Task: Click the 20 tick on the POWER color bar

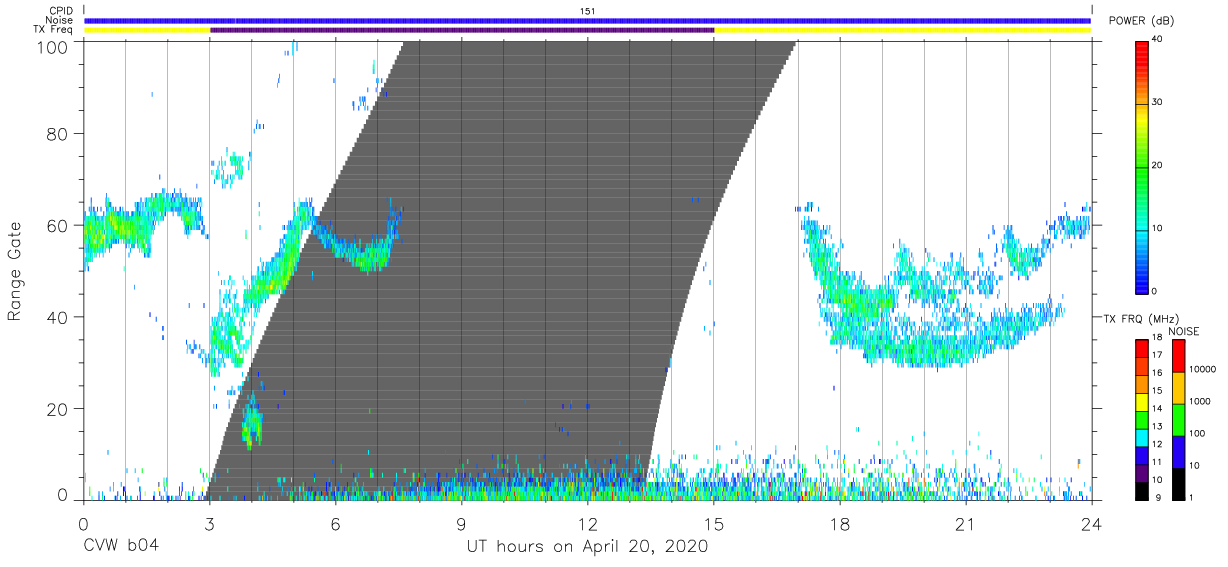Action: [x=1158, y=165]
